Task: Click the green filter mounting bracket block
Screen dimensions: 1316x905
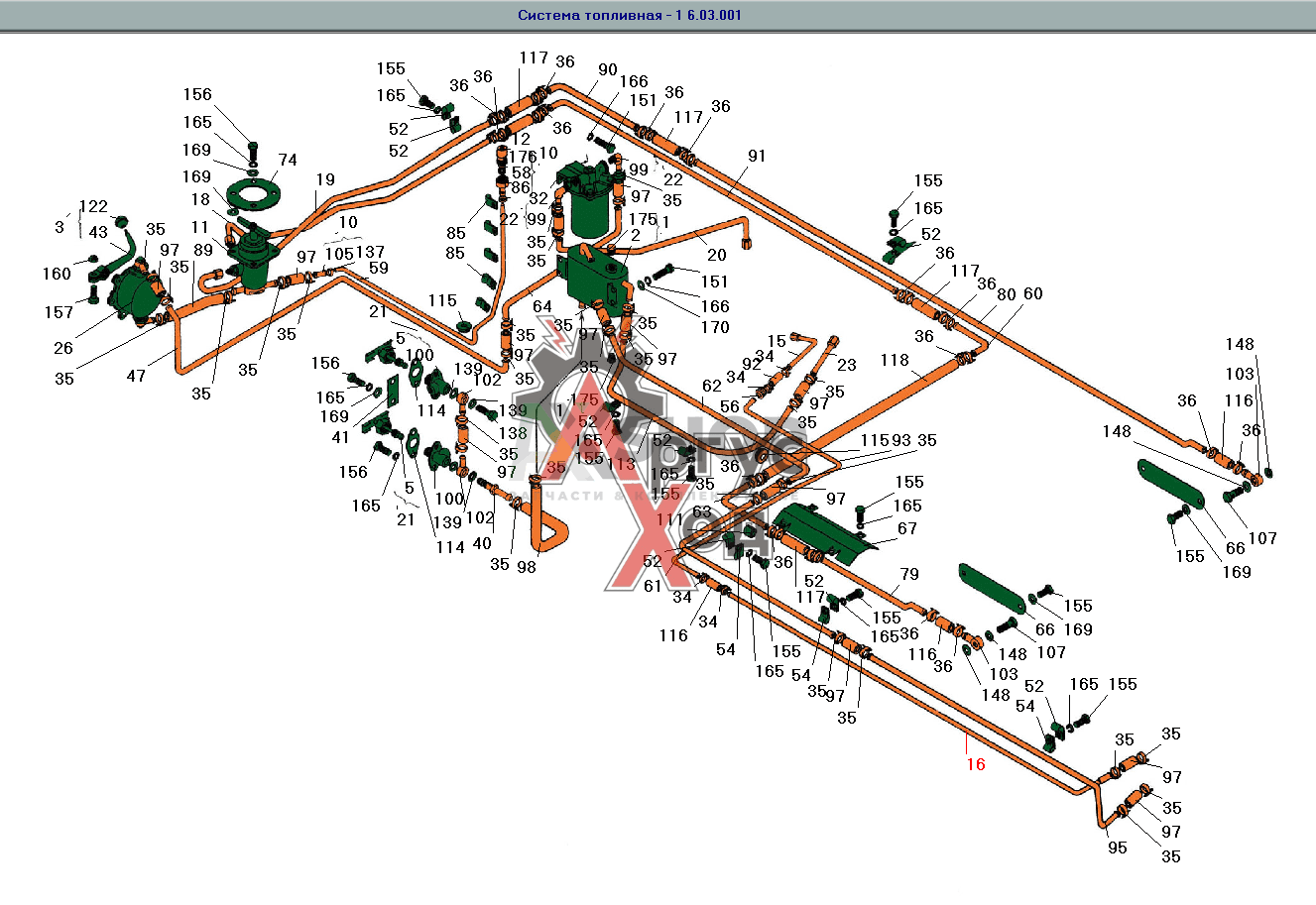Action: (593, 277)
